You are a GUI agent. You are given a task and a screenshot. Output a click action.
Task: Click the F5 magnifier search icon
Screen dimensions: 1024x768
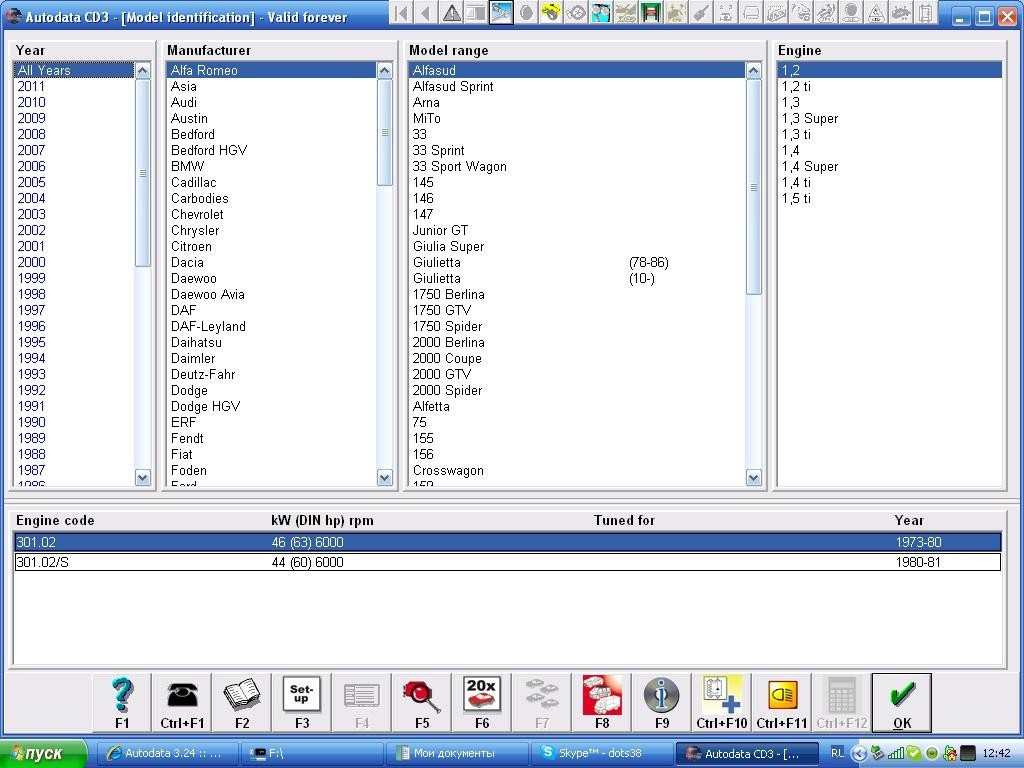pos(422,702)
